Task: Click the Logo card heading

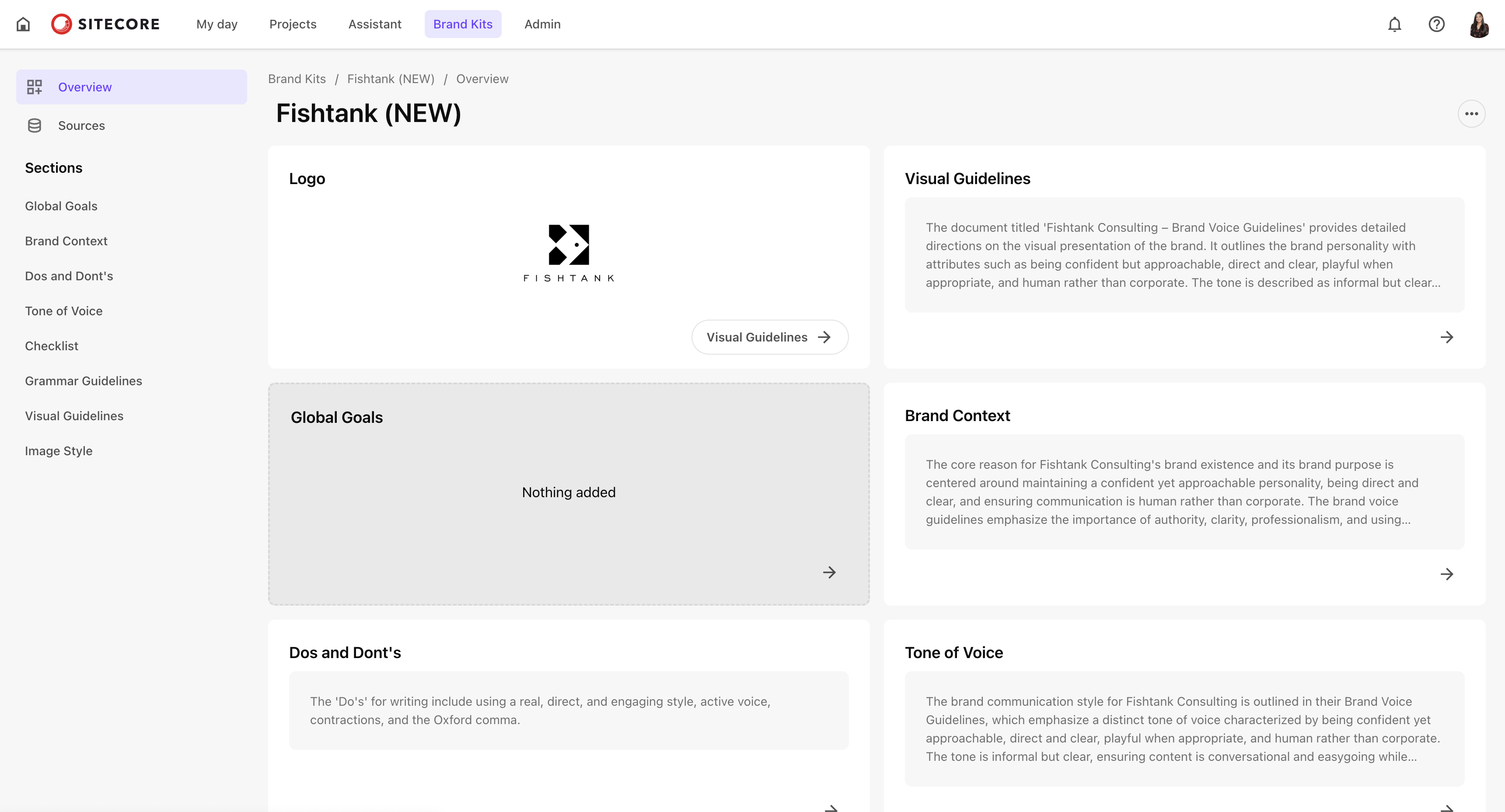Action: click(307, 179)
